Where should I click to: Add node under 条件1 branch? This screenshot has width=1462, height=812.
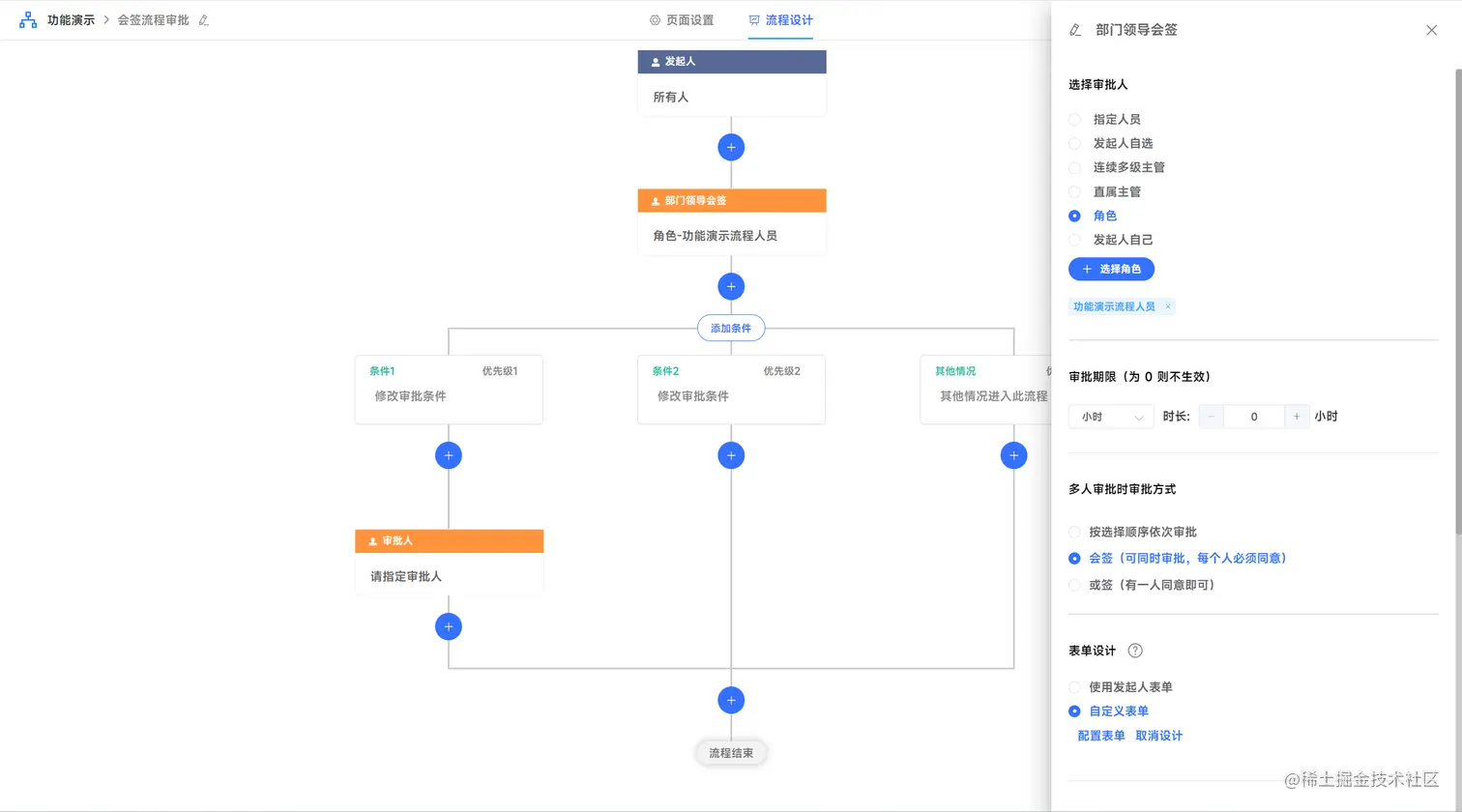coord(449,455)
